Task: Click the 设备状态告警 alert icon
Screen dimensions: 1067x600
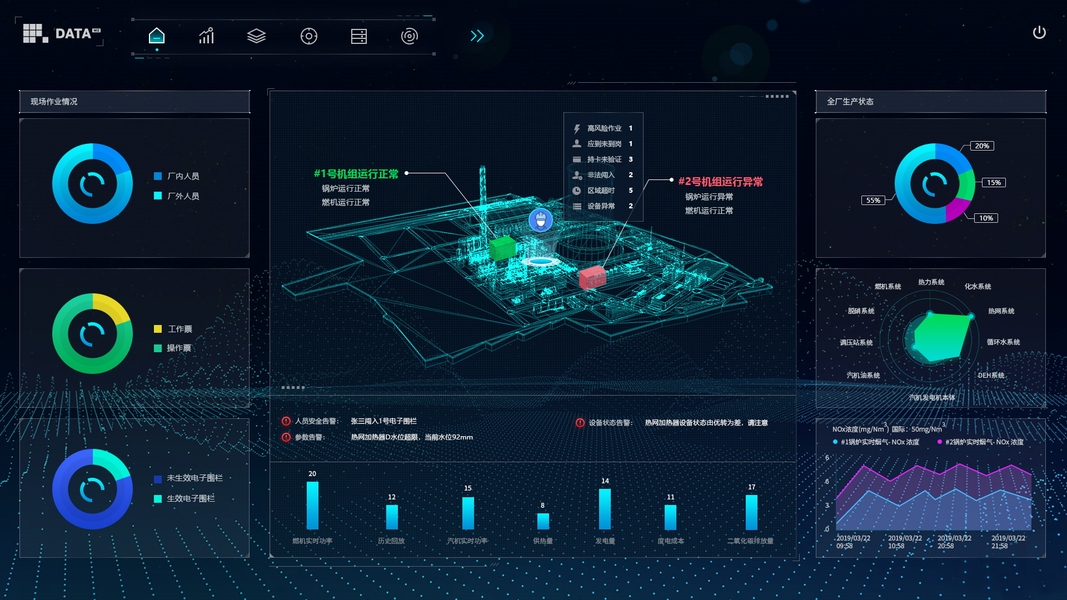Action: (580, 422)
